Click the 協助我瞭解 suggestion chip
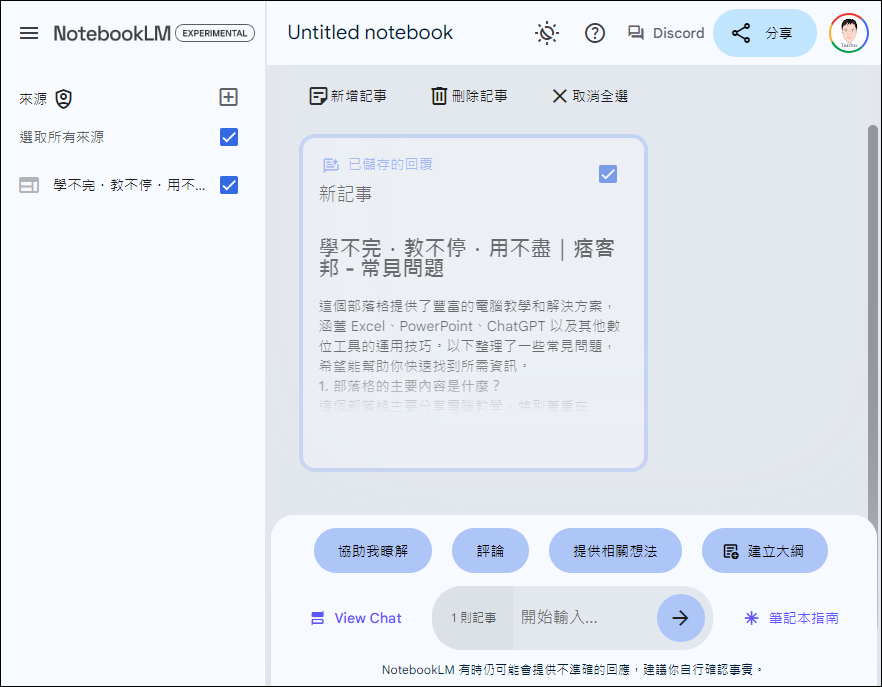The image size is (882, 687). [373, 551]
